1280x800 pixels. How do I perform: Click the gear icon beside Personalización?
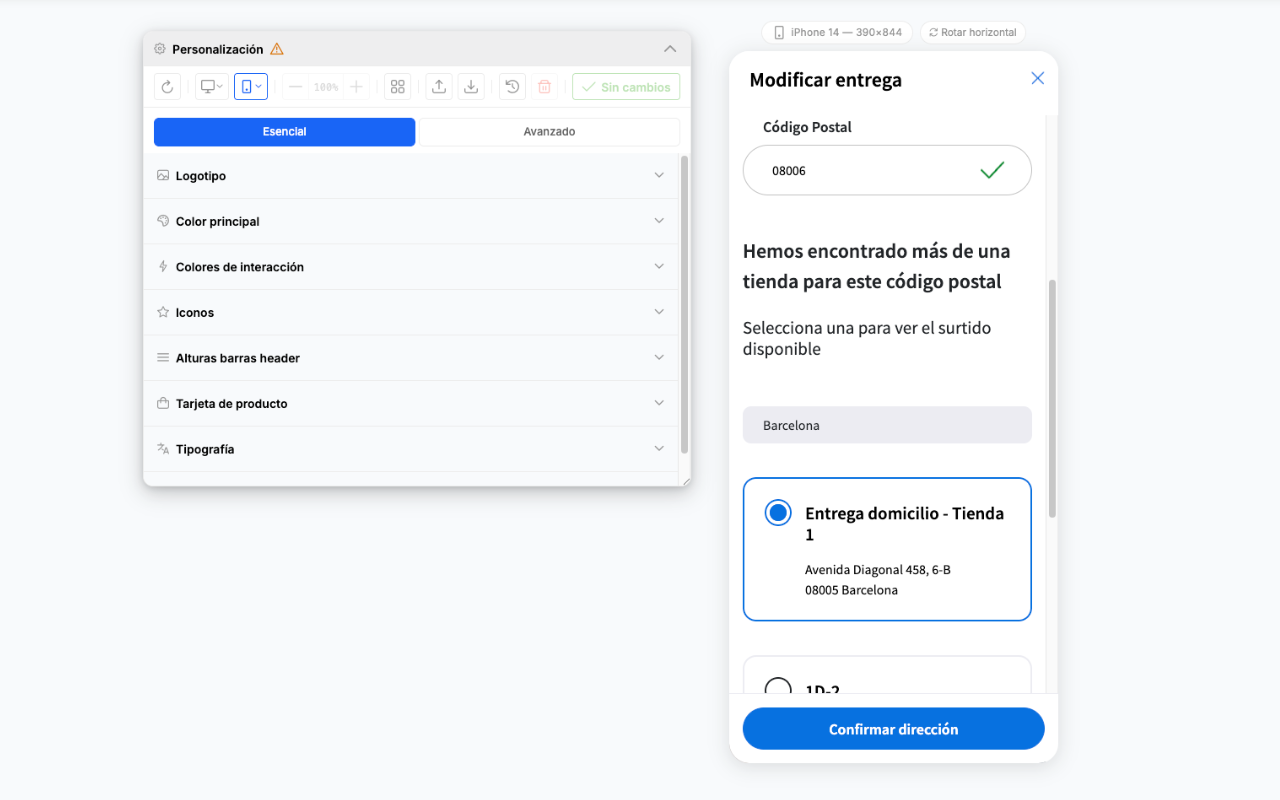click(x=160, y=49)
